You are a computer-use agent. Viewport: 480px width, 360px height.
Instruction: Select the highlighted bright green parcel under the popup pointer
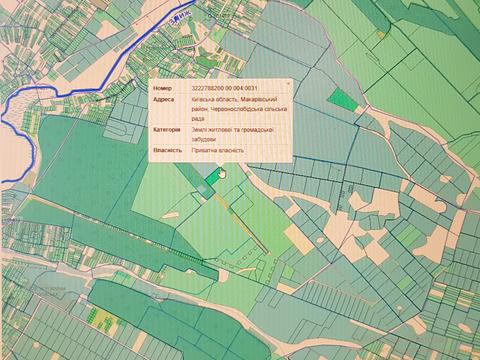pos(212,178)
